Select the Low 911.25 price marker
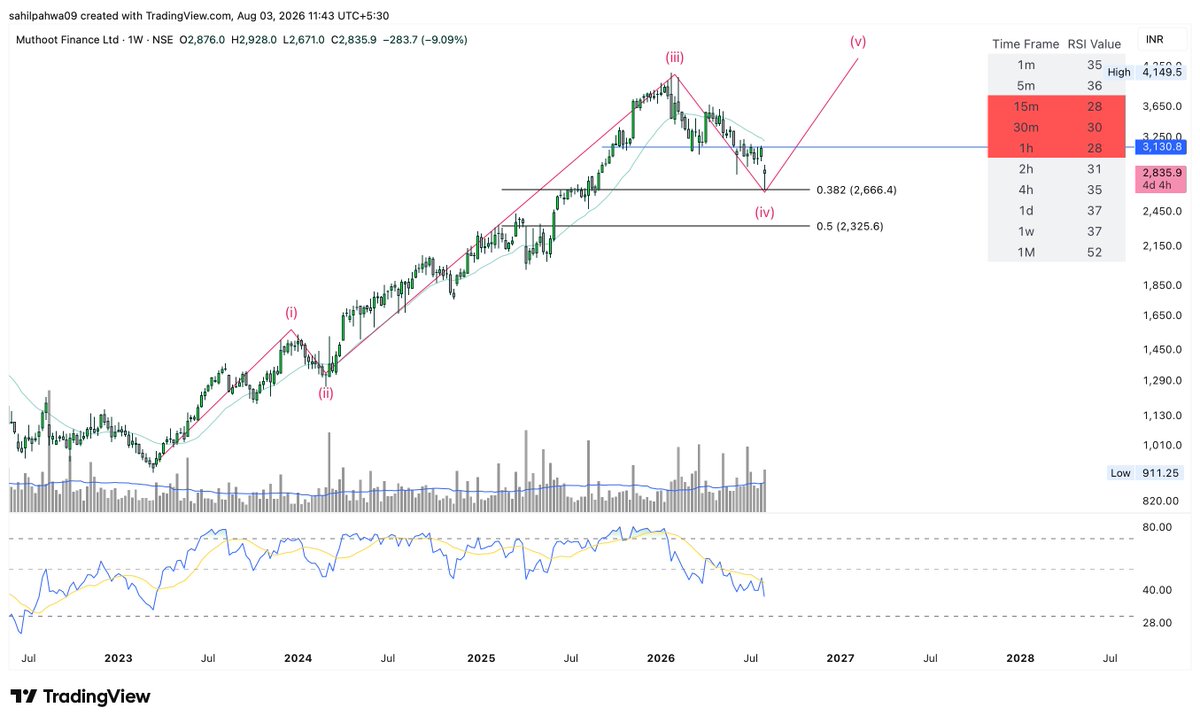The image size is (1200, 723). click(1146, 472)
